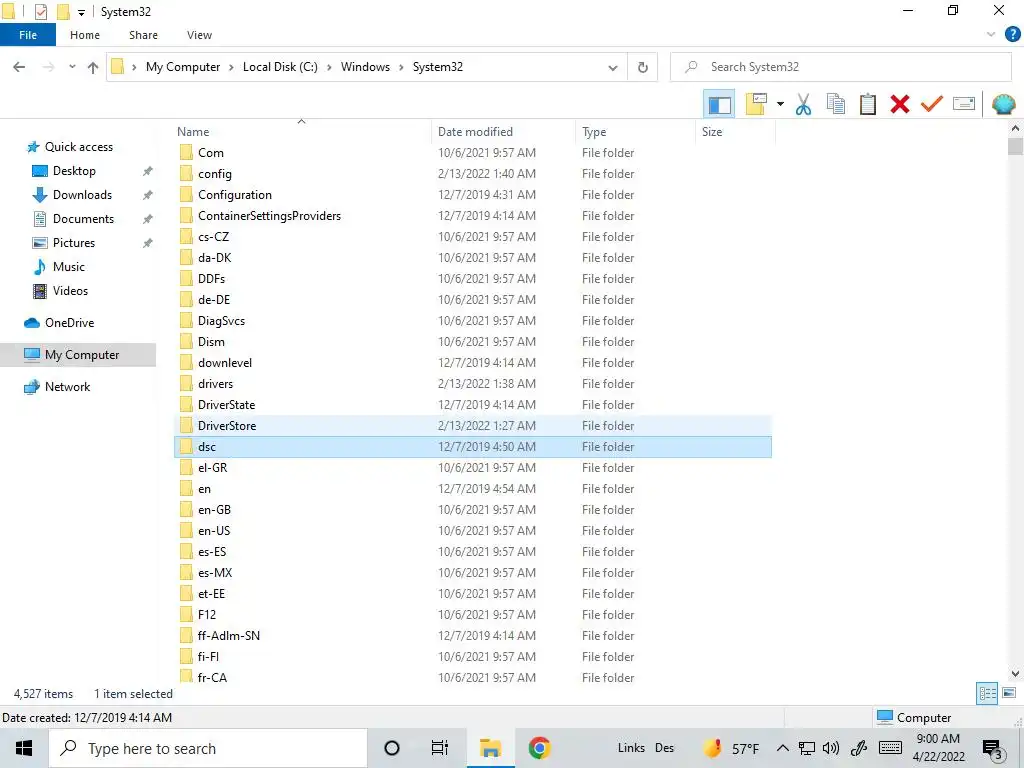The image size is (1024, 768).
Task: Click the scrollbar down arrow
Action: (1015, 673)
